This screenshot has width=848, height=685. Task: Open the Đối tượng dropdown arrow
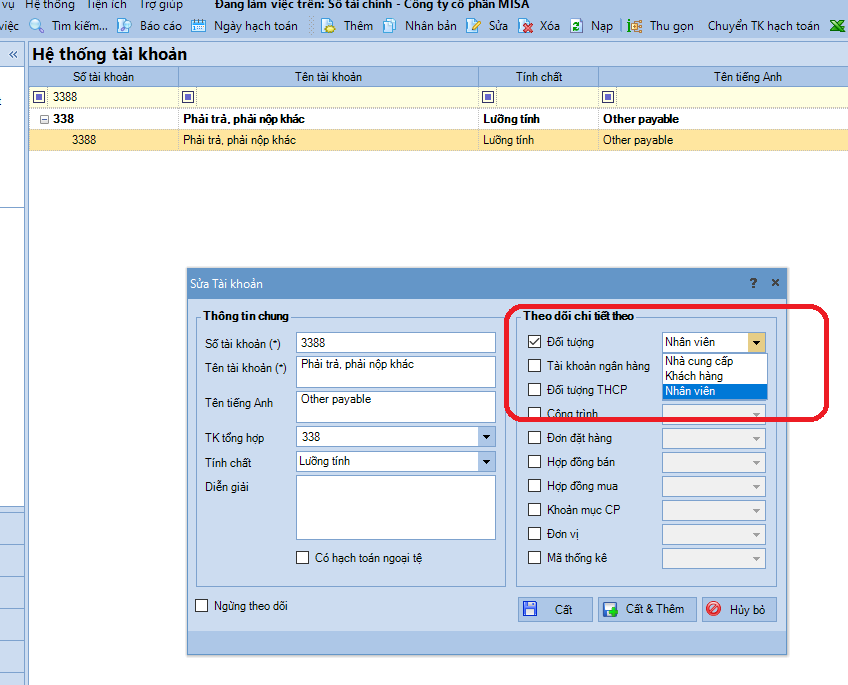[756, 342]
